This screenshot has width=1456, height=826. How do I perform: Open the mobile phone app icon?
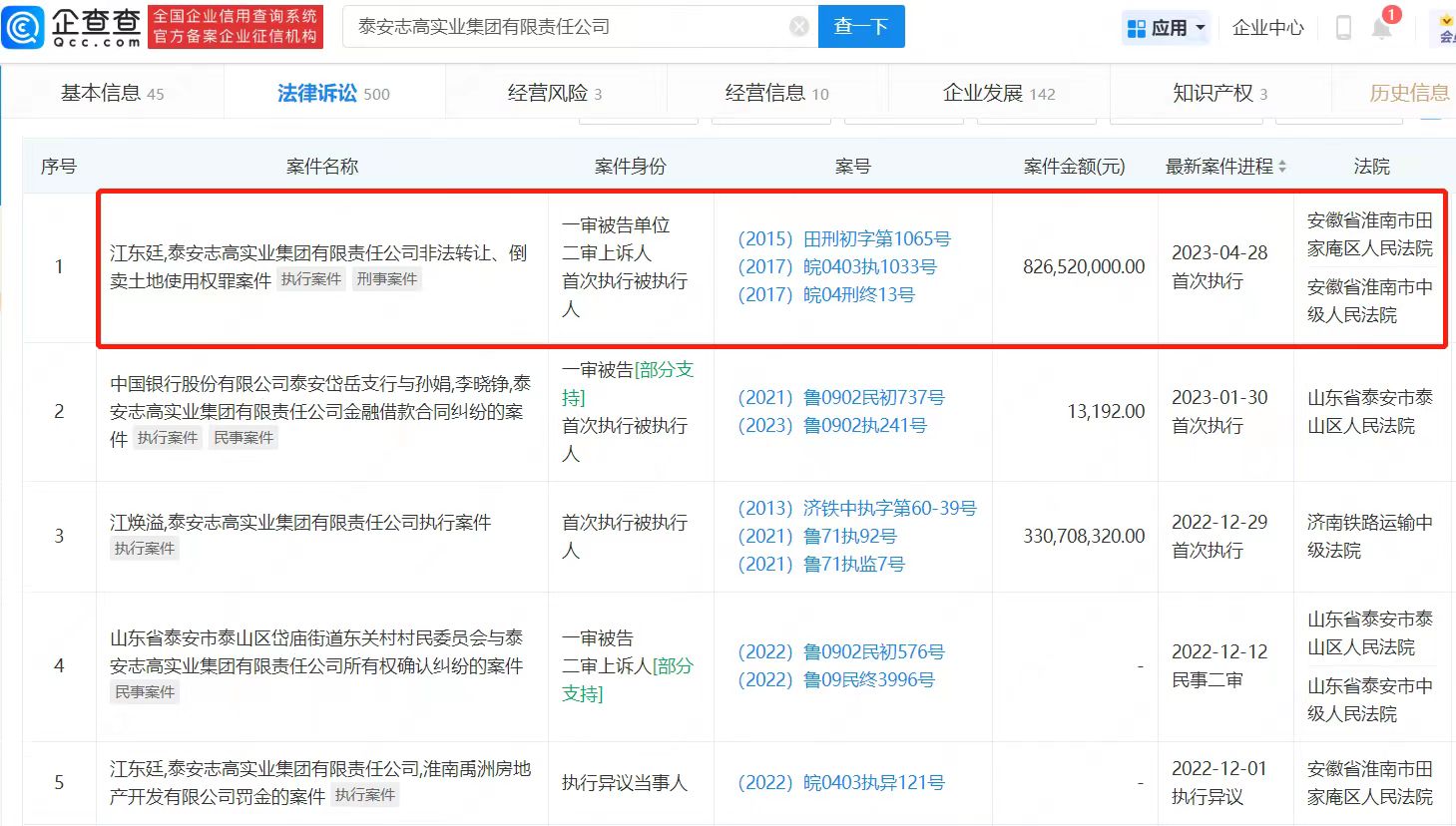tap(1343, 28)
